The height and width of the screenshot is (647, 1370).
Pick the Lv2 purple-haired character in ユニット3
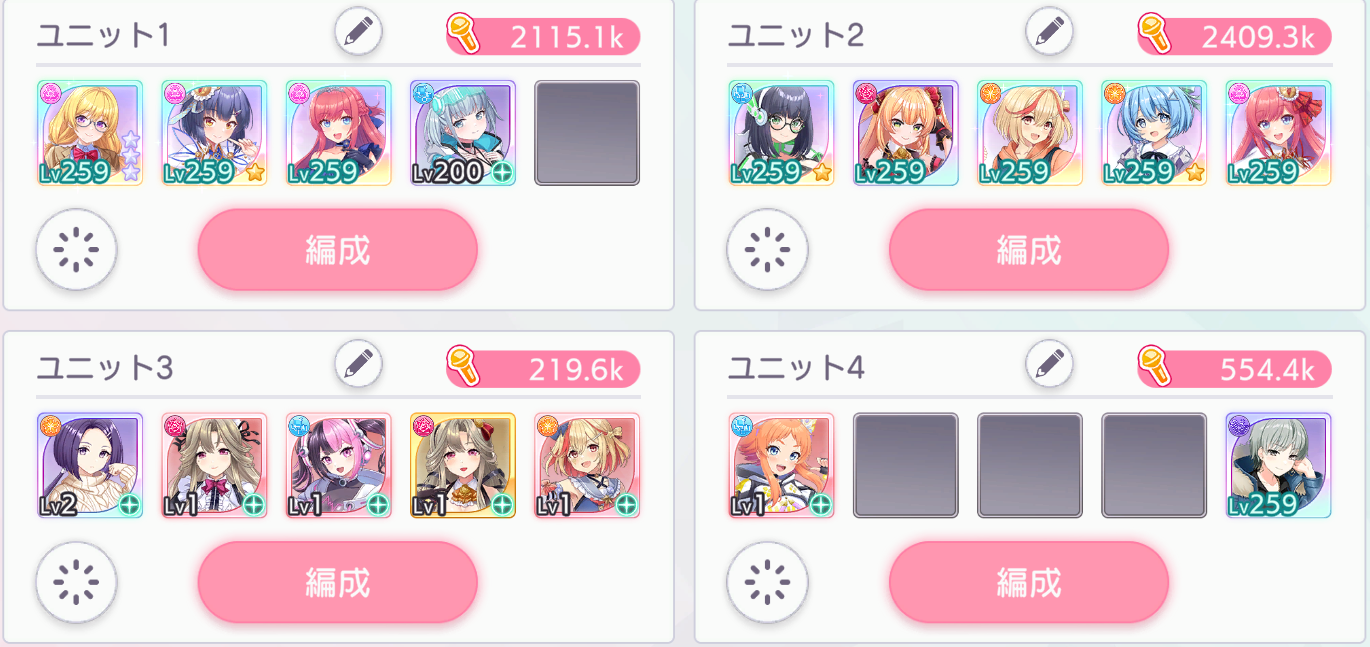pos(90,466)
